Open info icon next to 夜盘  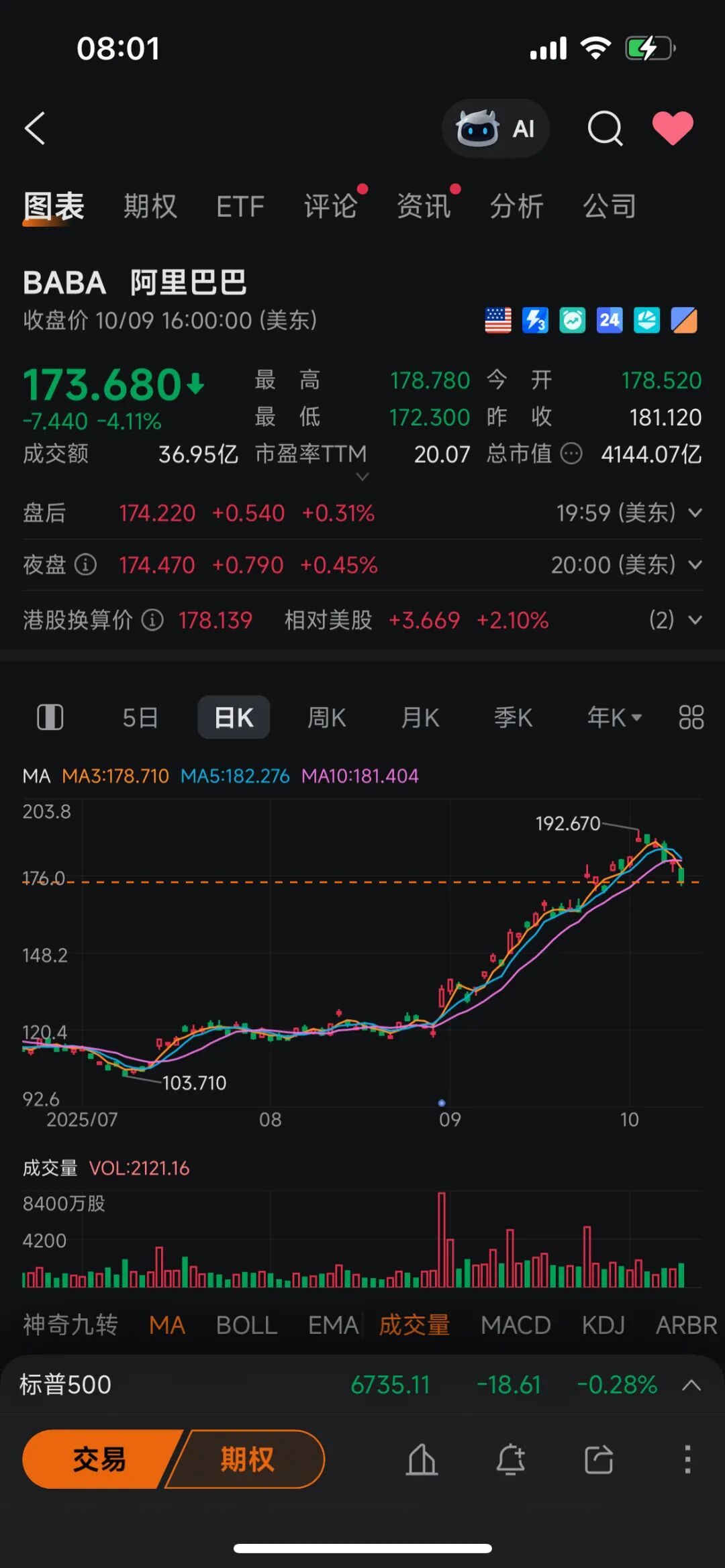[85, 565]
